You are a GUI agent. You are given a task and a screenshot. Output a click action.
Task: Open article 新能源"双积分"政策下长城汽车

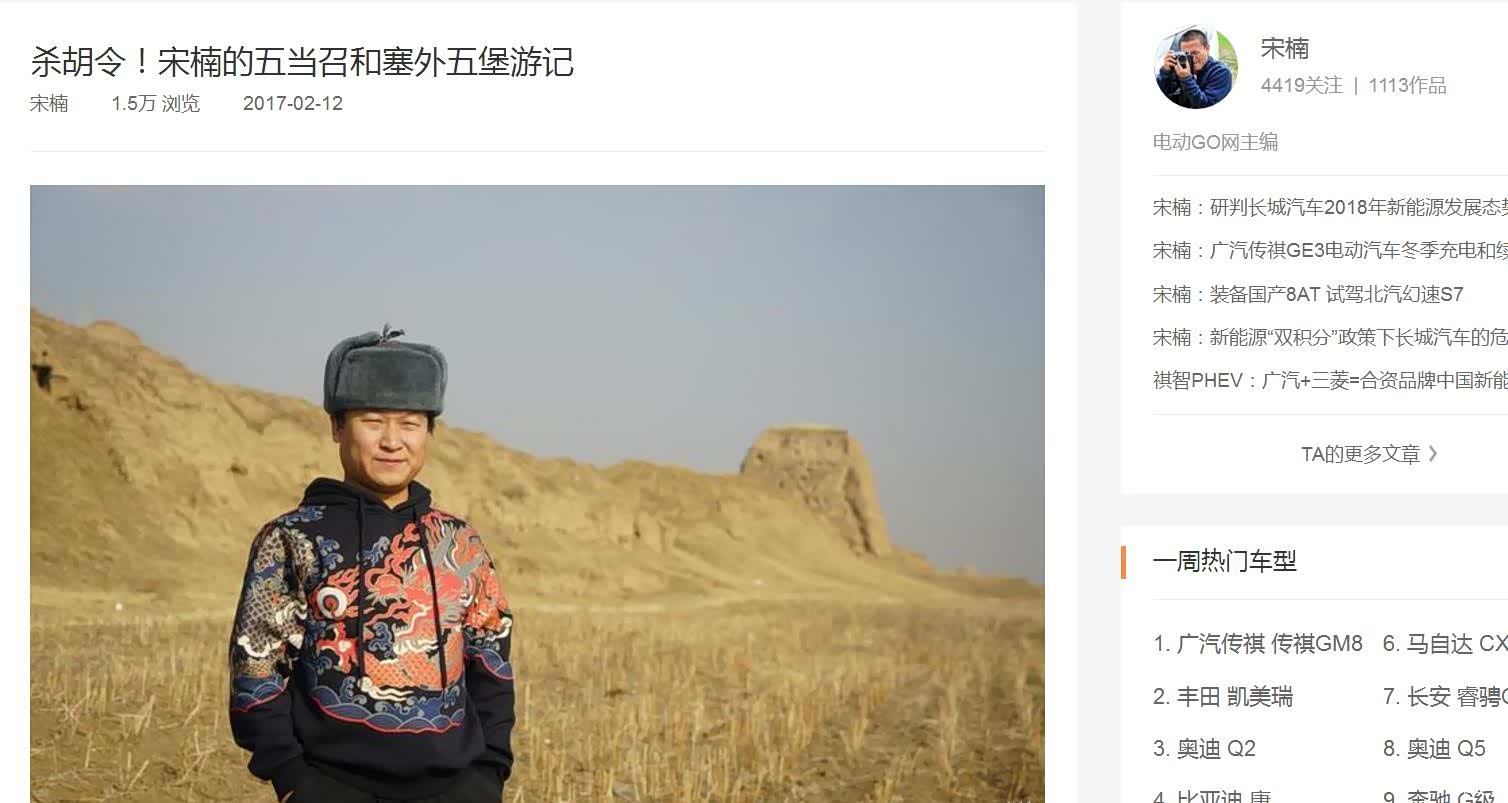(1330, 337)
